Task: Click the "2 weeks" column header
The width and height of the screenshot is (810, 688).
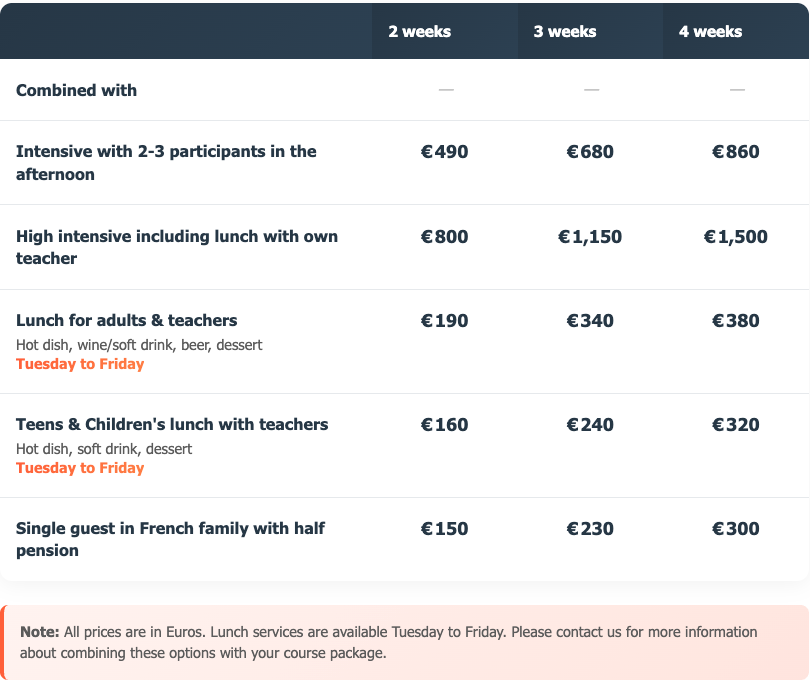Action: 420,31
